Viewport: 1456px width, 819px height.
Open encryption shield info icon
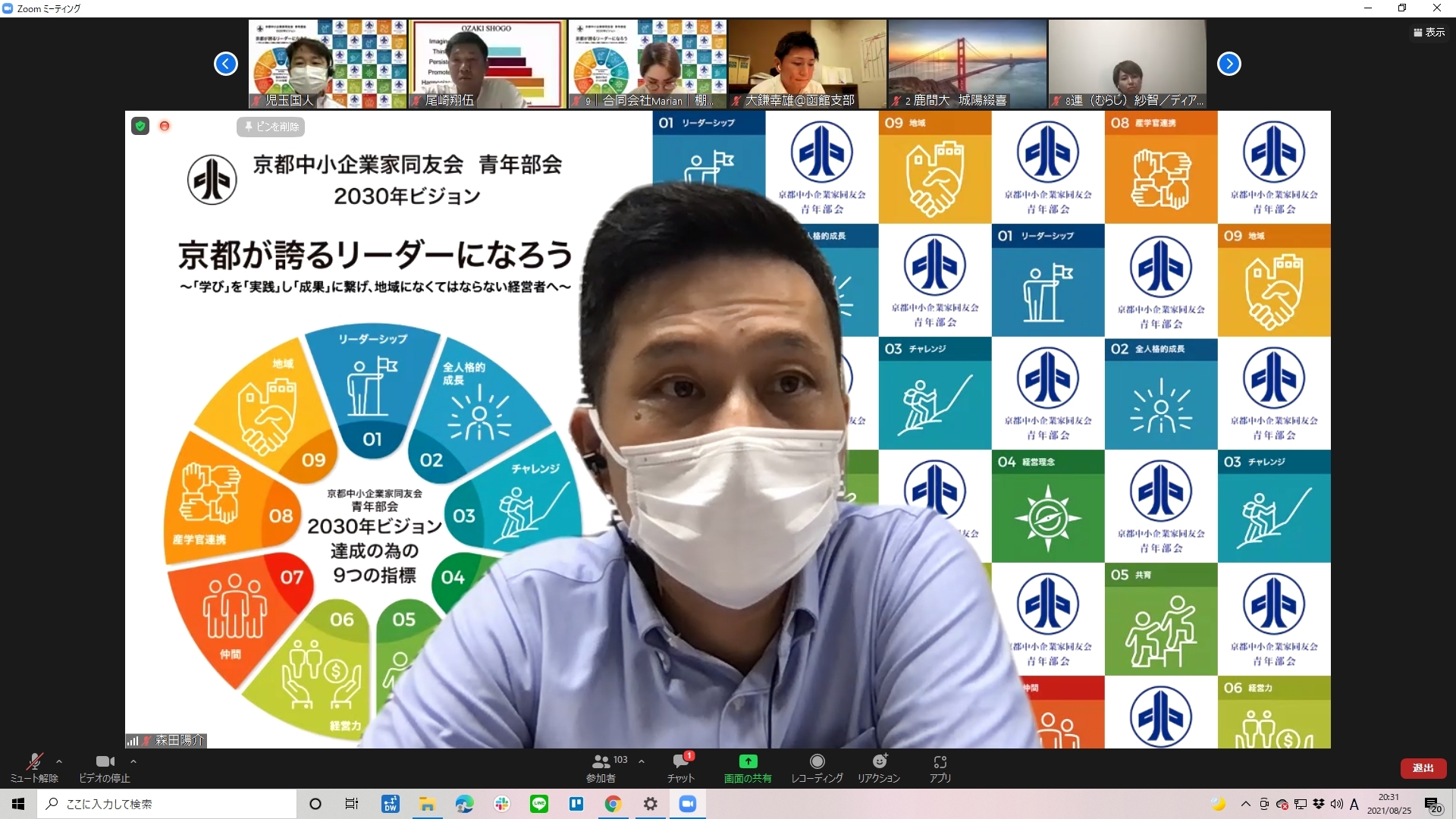(140, 126)
